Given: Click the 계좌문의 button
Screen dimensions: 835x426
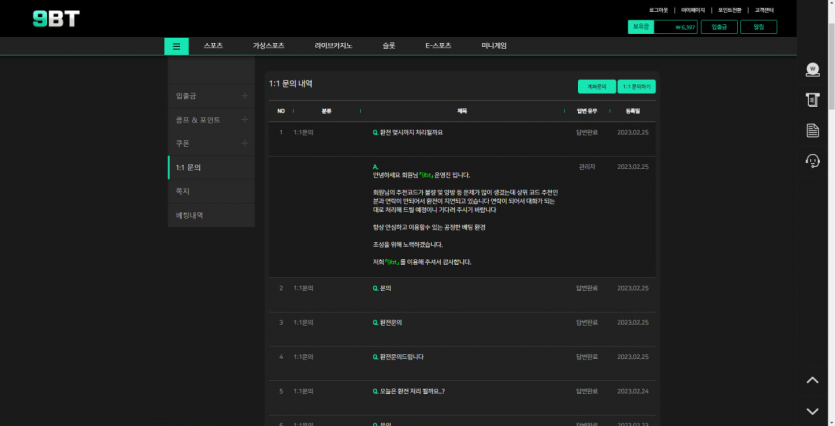Looking at the screenshot, I should [596, 87].
